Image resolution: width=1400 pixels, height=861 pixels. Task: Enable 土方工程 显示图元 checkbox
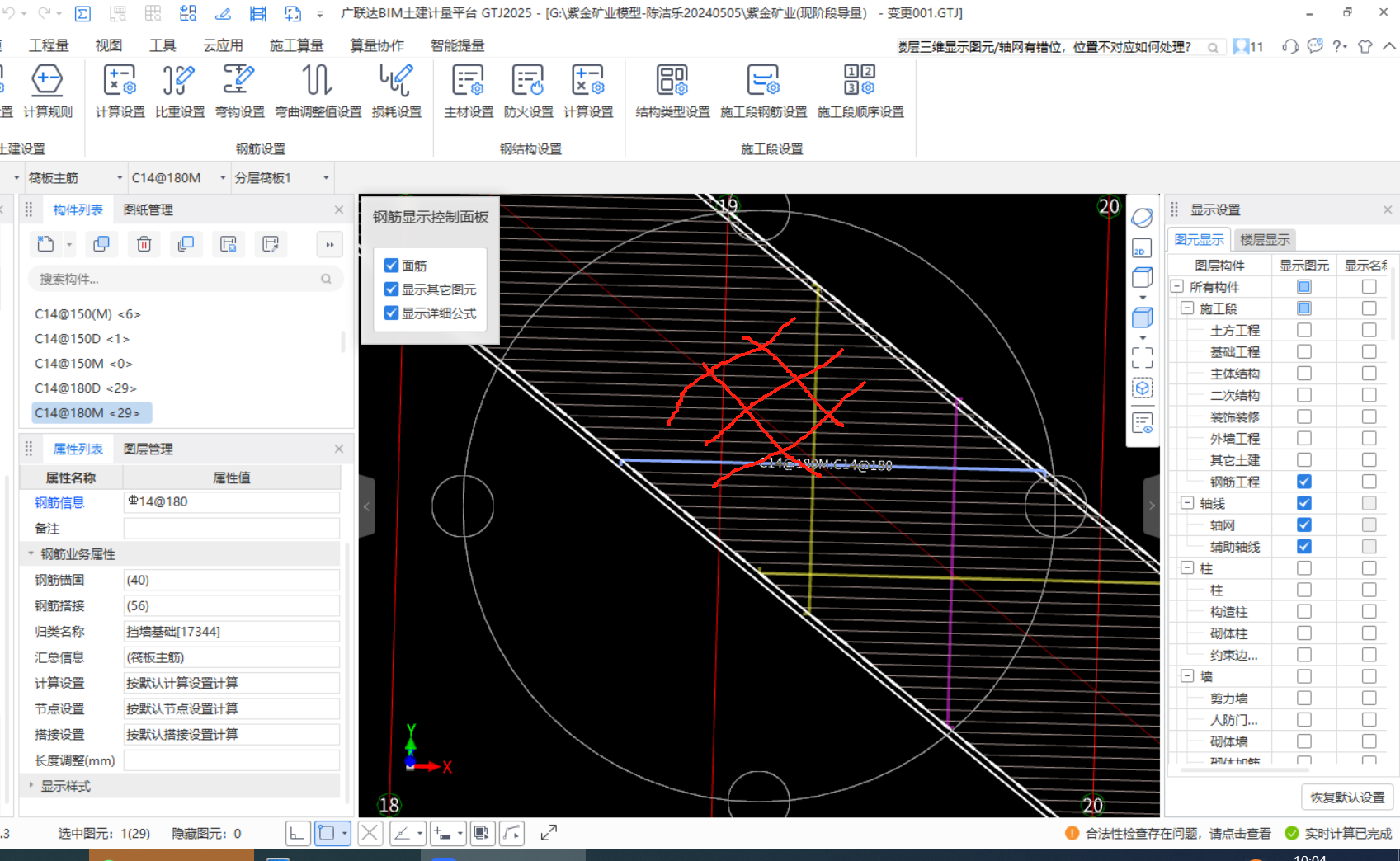1304,330
